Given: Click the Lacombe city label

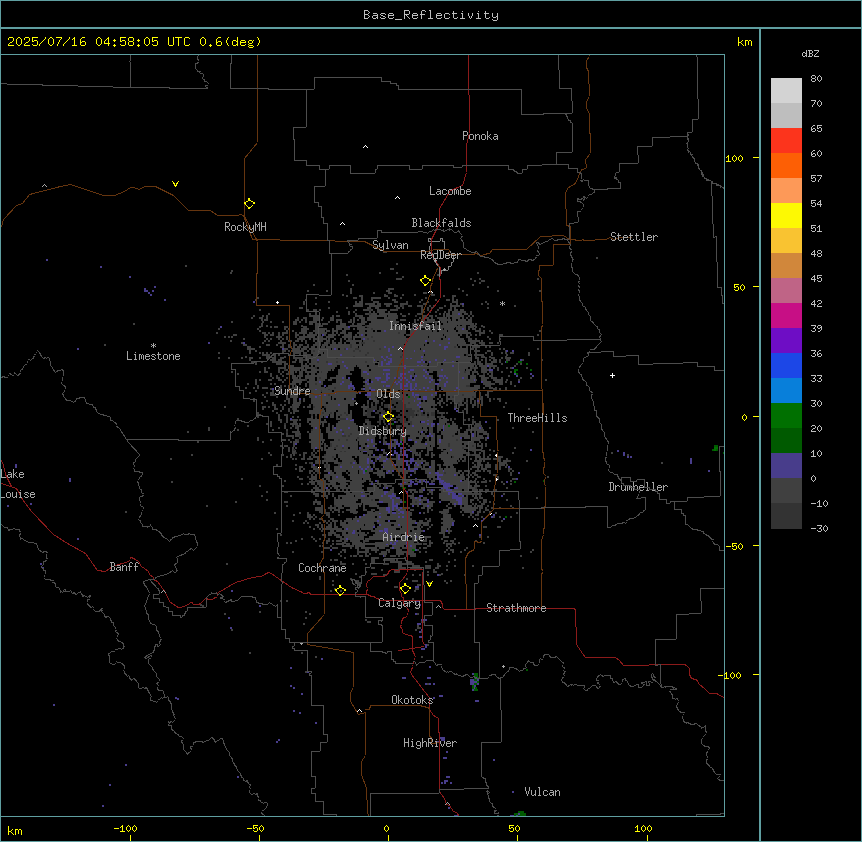Looking at the screenshot, I should click(x=450, y=191).
